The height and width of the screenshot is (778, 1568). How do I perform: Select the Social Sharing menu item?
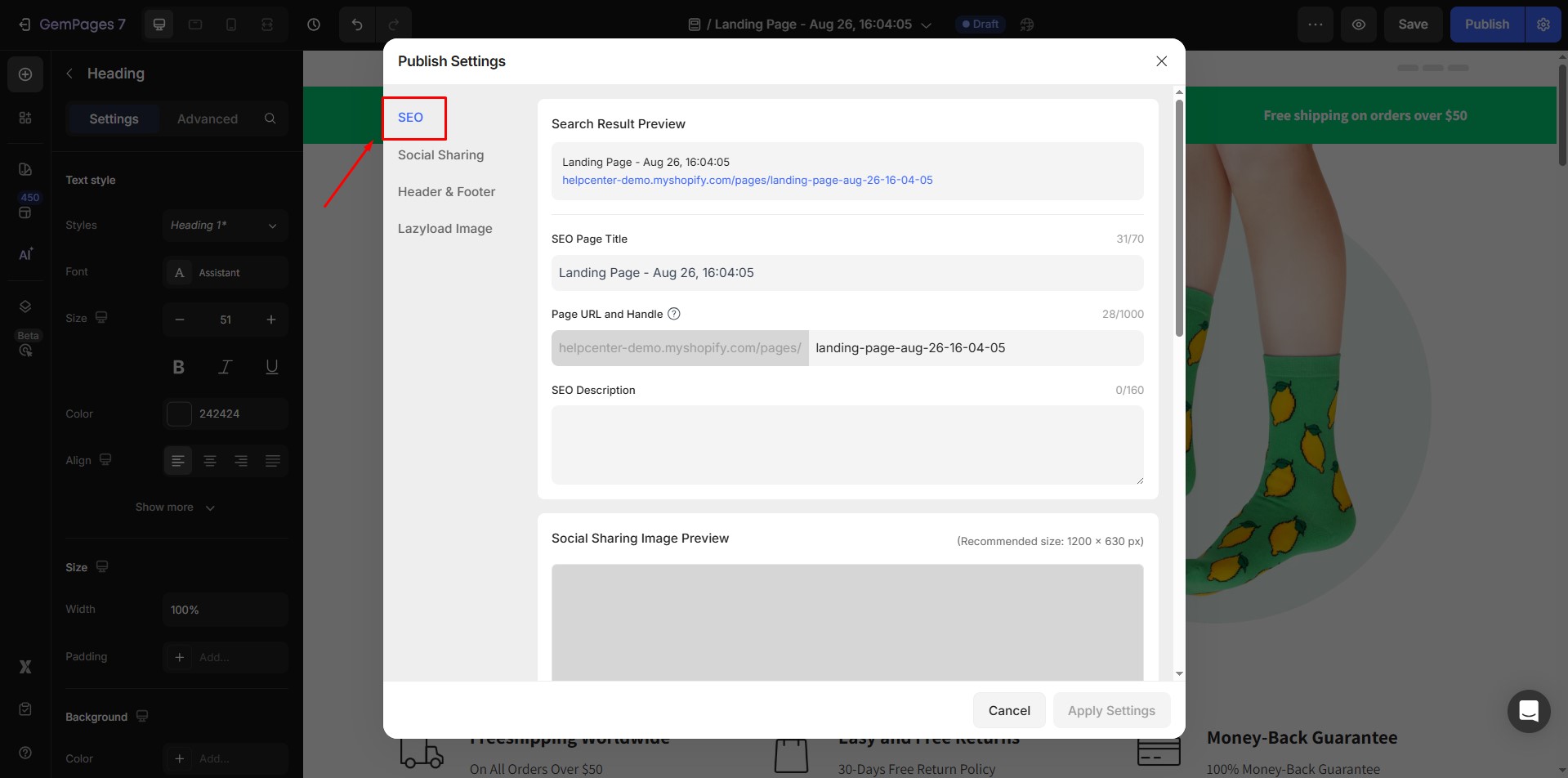(440, 154)
